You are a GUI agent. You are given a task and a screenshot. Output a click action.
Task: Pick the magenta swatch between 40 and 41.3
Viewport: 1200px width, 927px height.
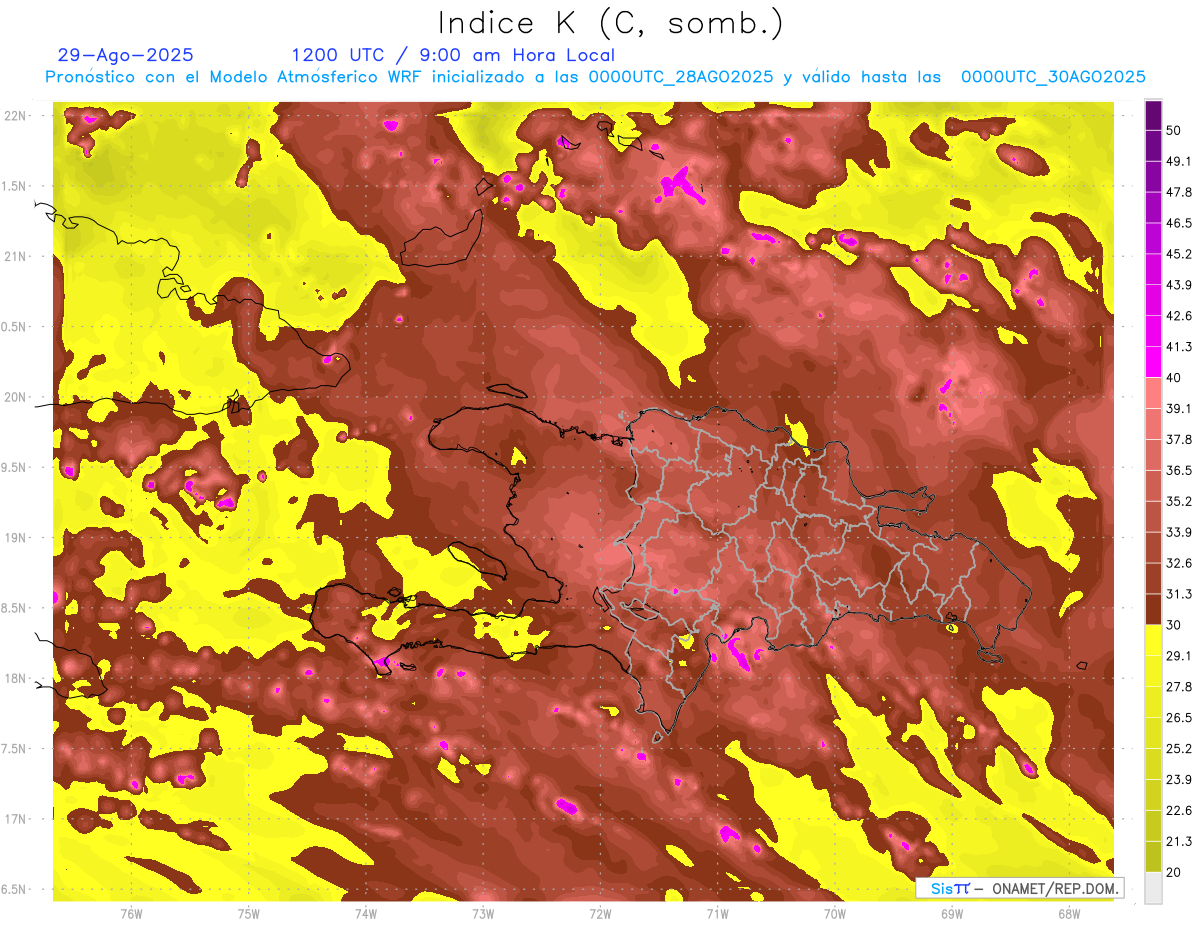[1153, 362]
